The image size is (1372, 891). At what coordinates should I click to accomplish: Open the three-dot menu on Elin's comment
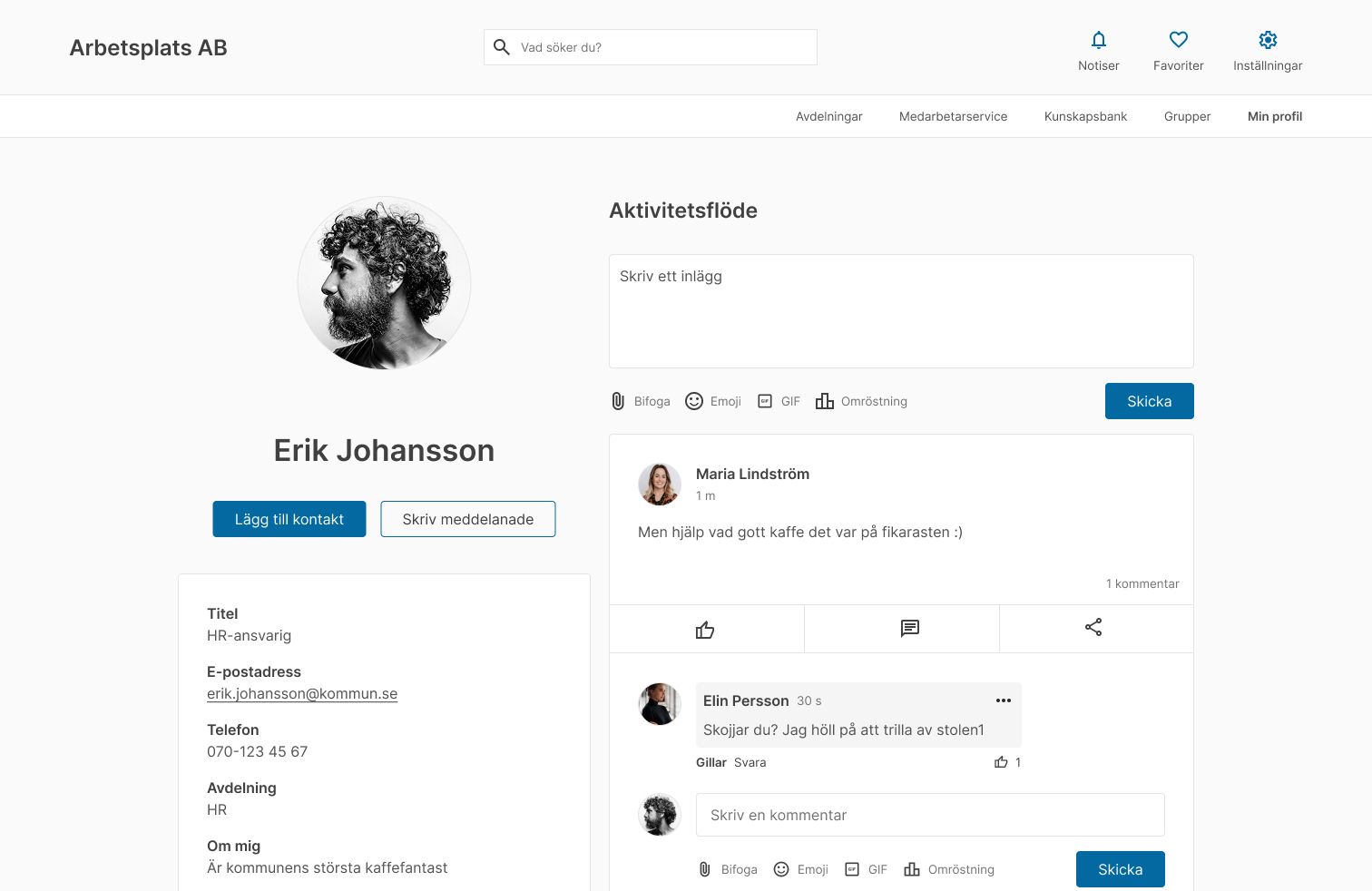coord(1003,700)
